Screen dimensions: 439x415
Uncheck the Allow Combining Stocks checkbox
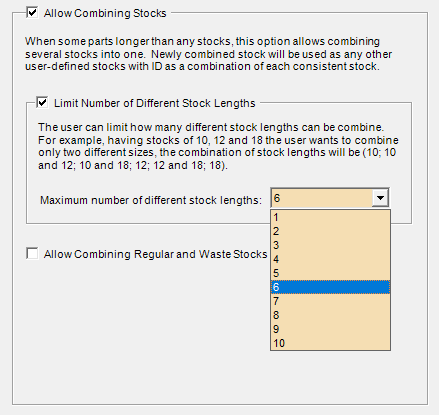32,13
